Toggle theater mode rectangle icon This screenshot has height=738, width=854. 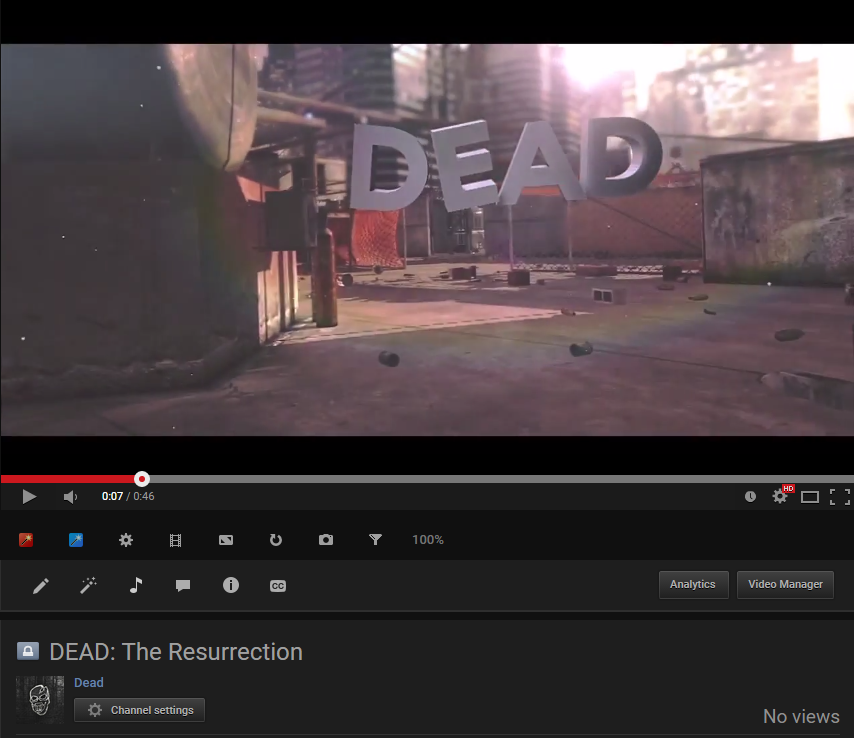coord(810,497)
